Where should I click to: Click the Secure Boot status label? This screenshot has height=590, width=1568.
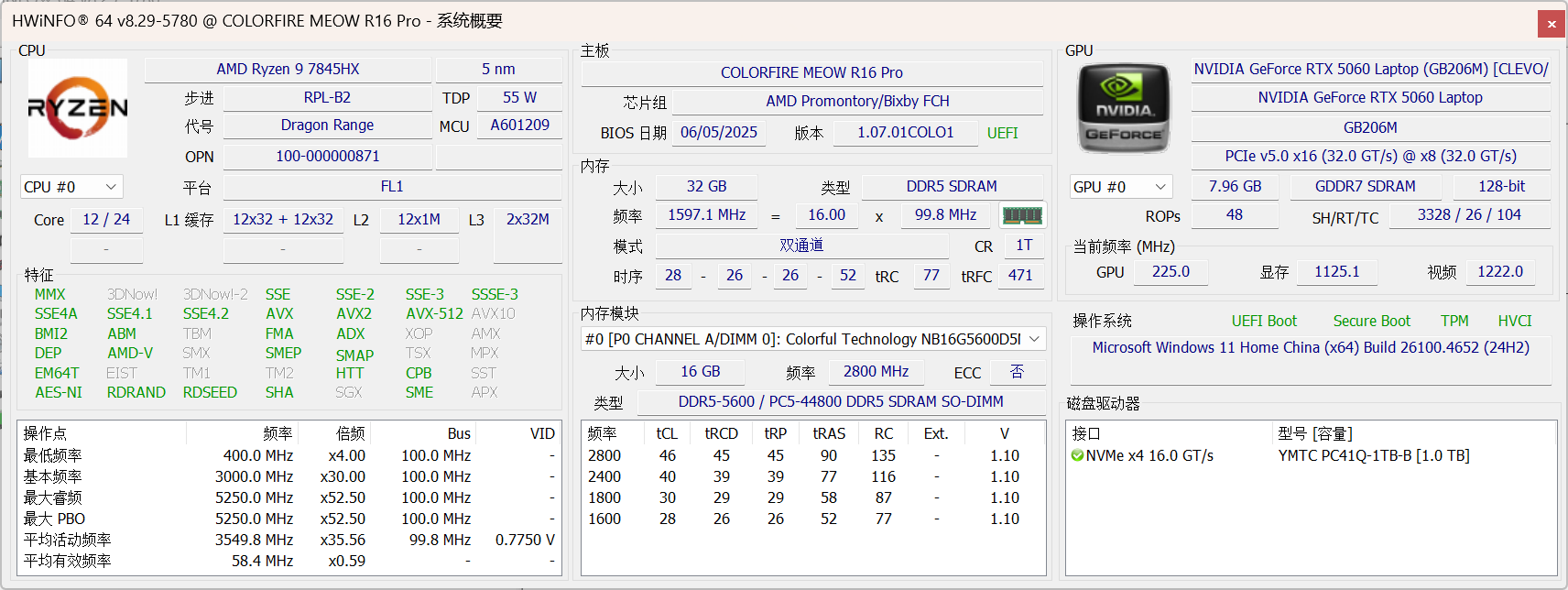point(1371,322)
